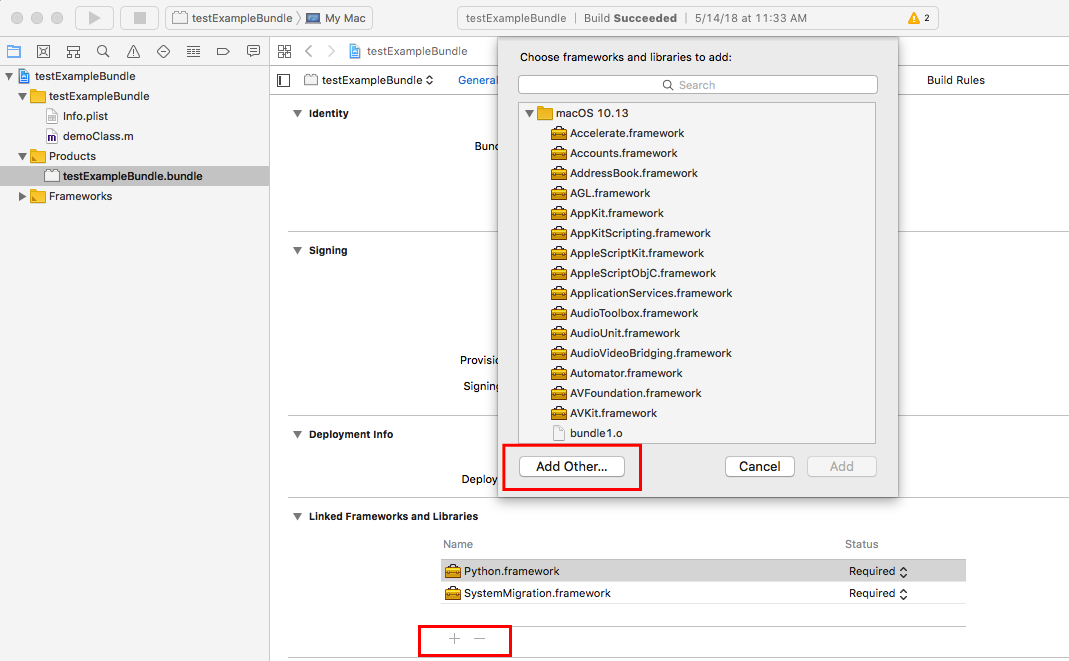
Task: Click the Add Other... button
Action: click(571, 467)
